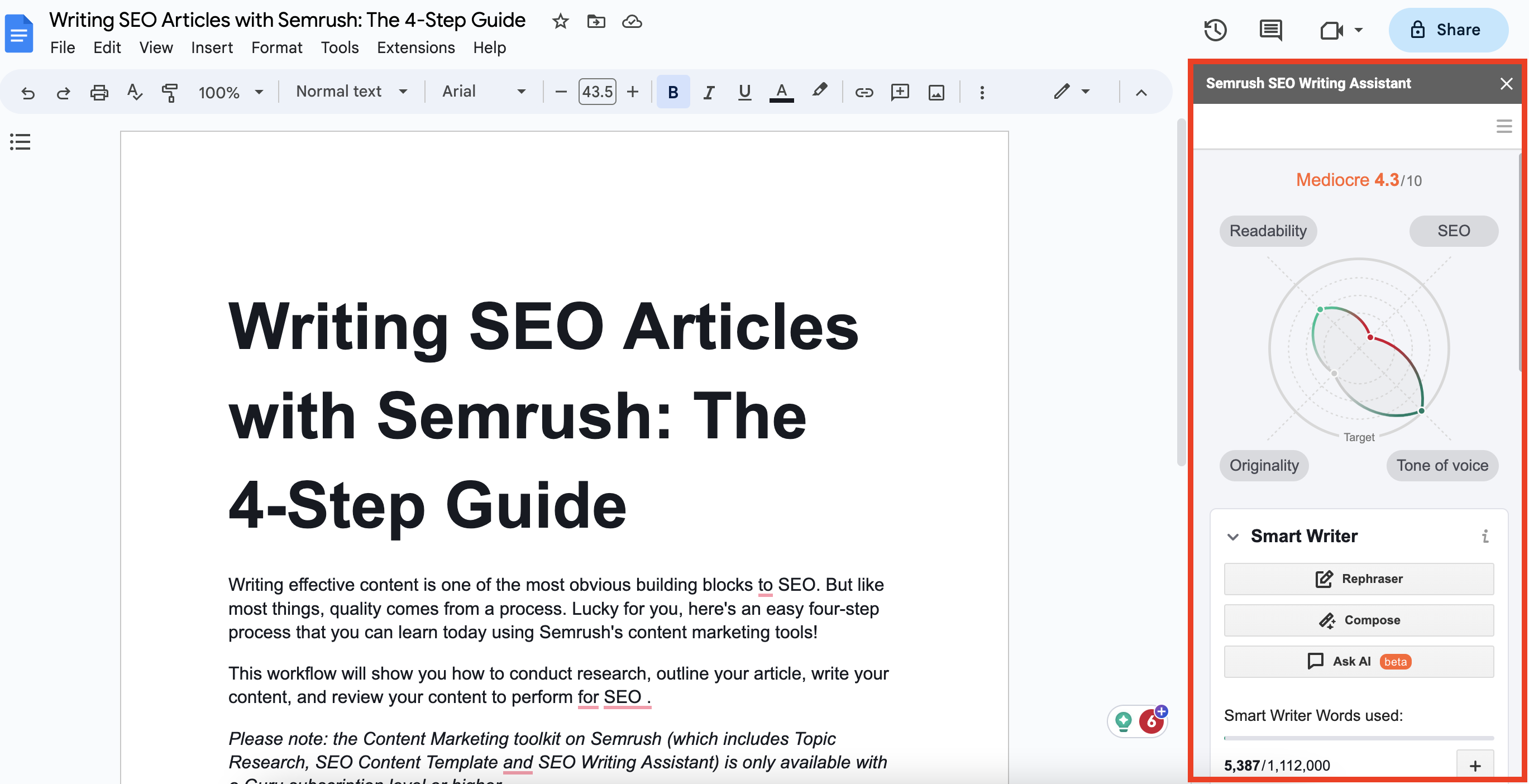
Task: Decrease the font size
Action: (x=560, y=92)
